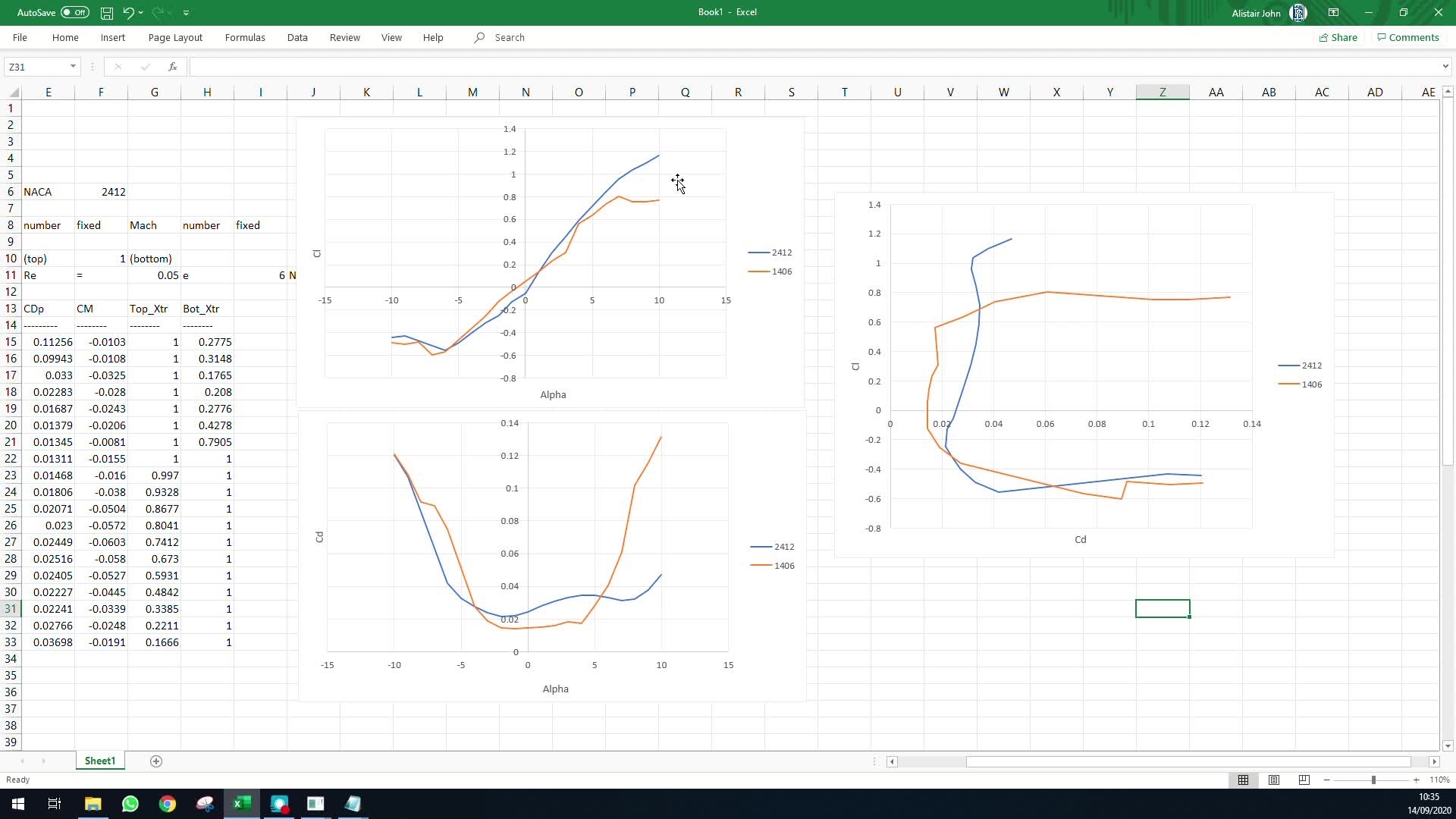1456x819 pixels.
Task: Open Customize Quick Access Toolbar dropdown
Action: [187, 13]
